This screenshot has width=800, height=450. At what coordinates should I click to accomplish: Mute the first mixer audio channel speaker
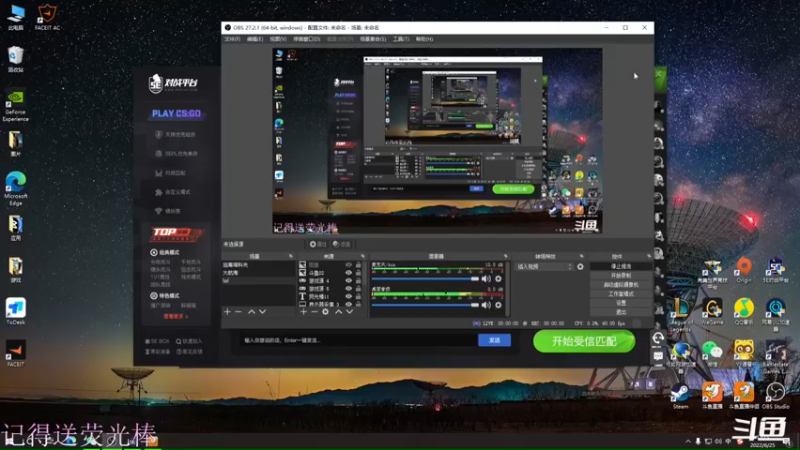(x=486, y=279)
